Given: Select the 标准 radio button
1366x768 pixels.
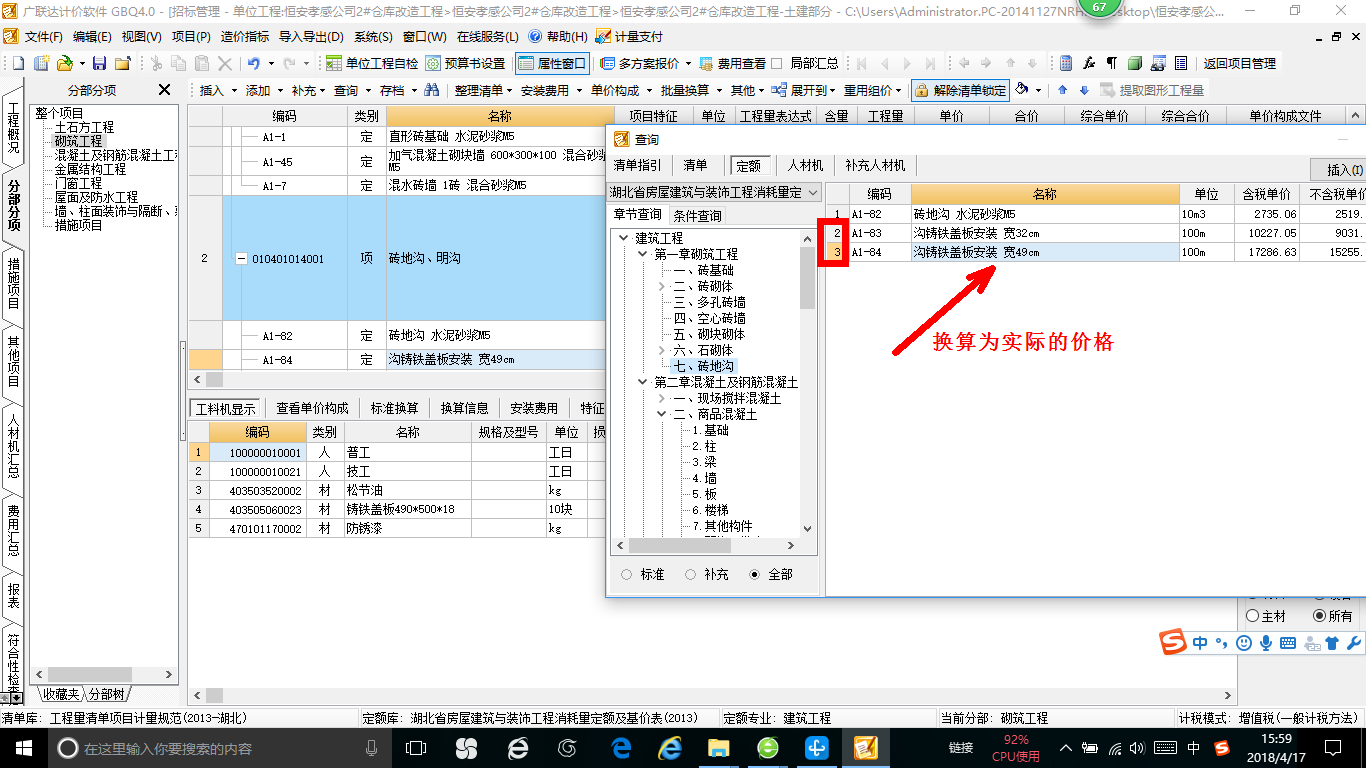Looking at the screenshot, I should tap(627, 575).
